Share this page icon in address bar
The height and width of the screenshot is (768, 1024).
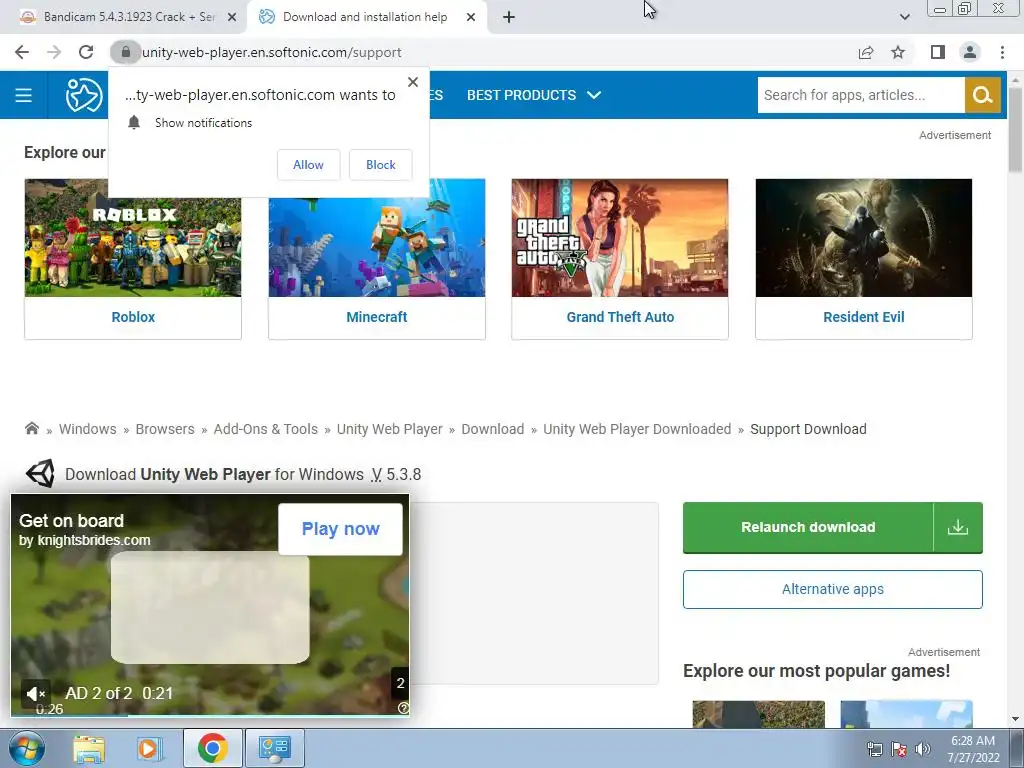pyautogui.click(x=866, y=52)
